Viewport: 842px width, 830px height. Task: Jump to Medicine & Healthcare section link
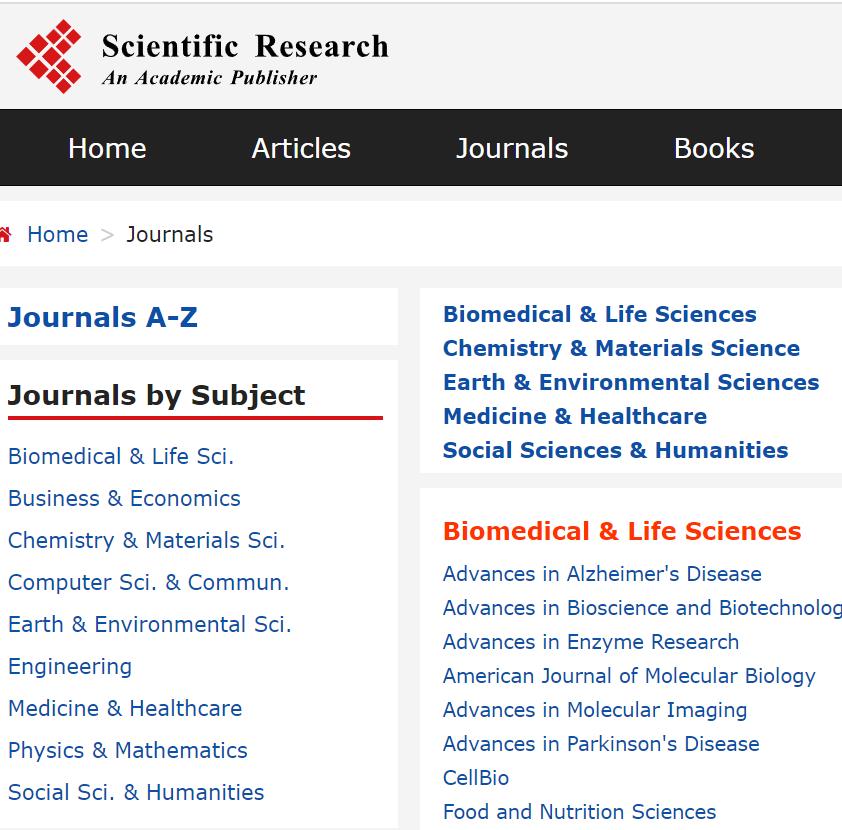pyautogui.click(x=575, y=417)
